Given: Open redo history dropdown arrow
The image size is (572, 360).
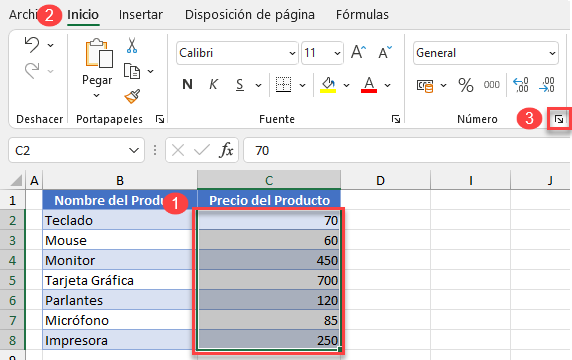Looking at the screenshot, I should click(x=51, y=71).
